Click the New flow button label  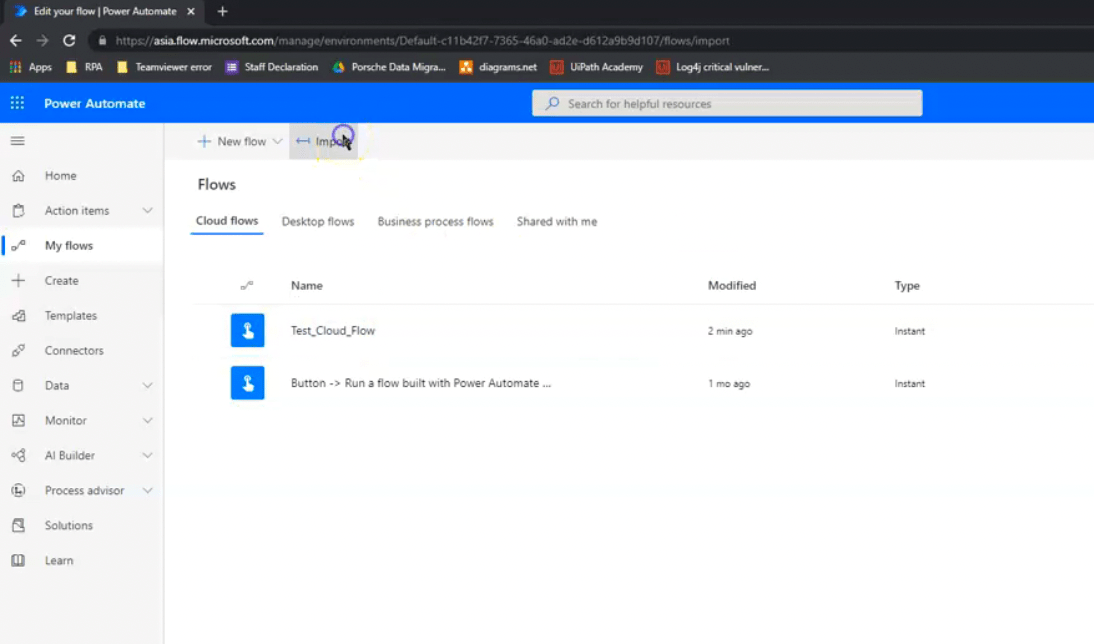coord(241,141)
